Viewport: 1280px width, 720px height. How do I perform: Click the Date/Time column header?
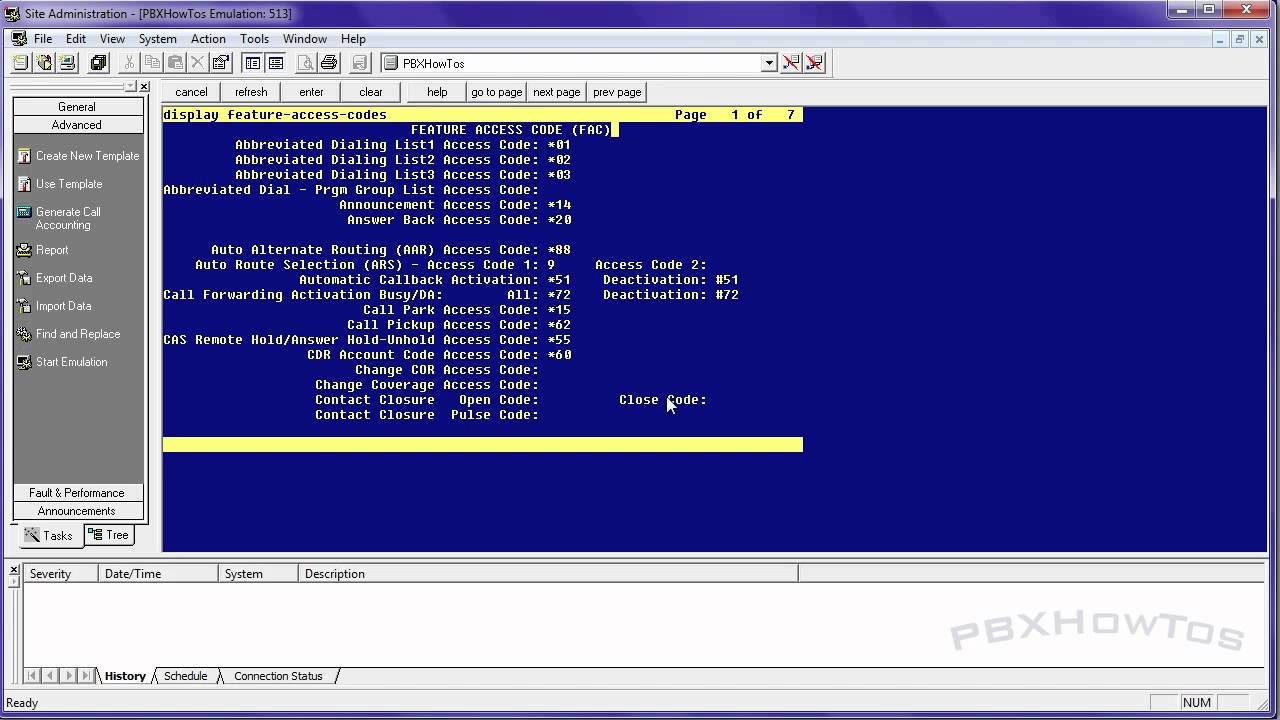tap(158, 574)
